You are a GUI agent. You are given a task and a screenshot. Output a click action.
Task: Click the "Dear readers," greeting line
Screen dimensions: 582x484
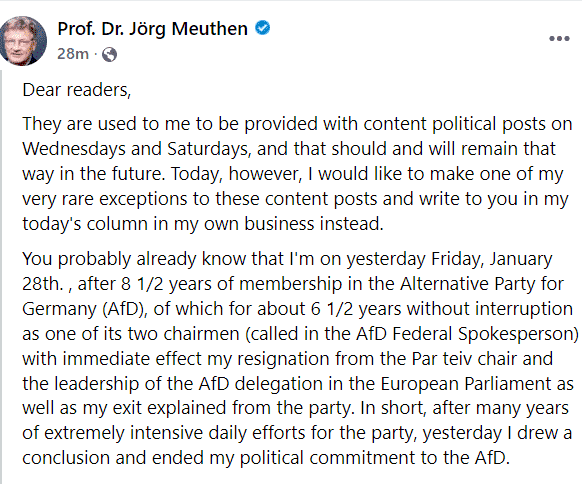[77, 90]
